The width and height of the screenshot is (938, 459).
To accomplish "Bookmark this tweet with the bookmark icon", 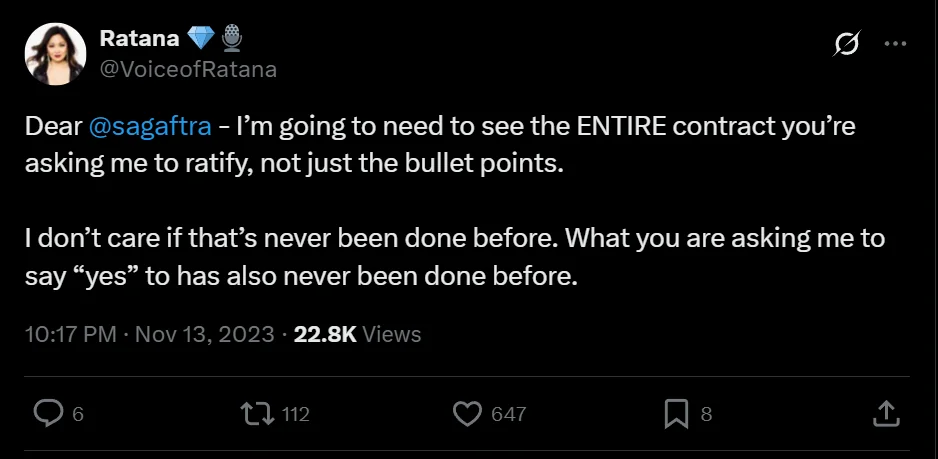I will coord(676,412).
